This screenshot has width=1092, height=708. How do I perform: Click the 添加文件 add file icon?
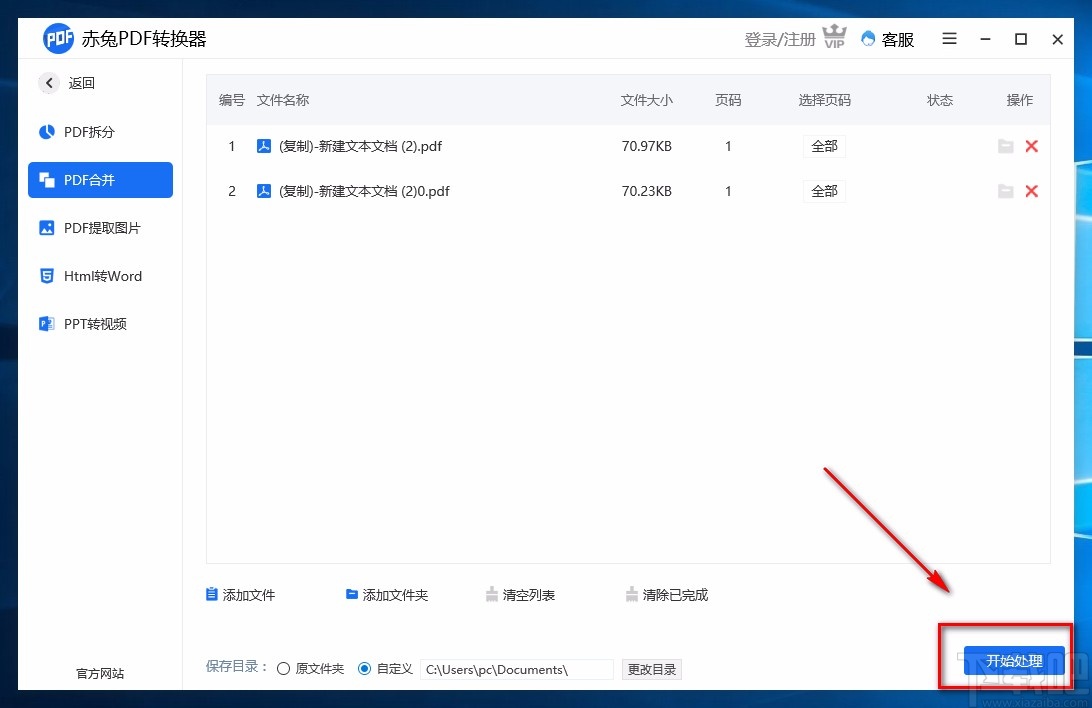pos(214,594)
